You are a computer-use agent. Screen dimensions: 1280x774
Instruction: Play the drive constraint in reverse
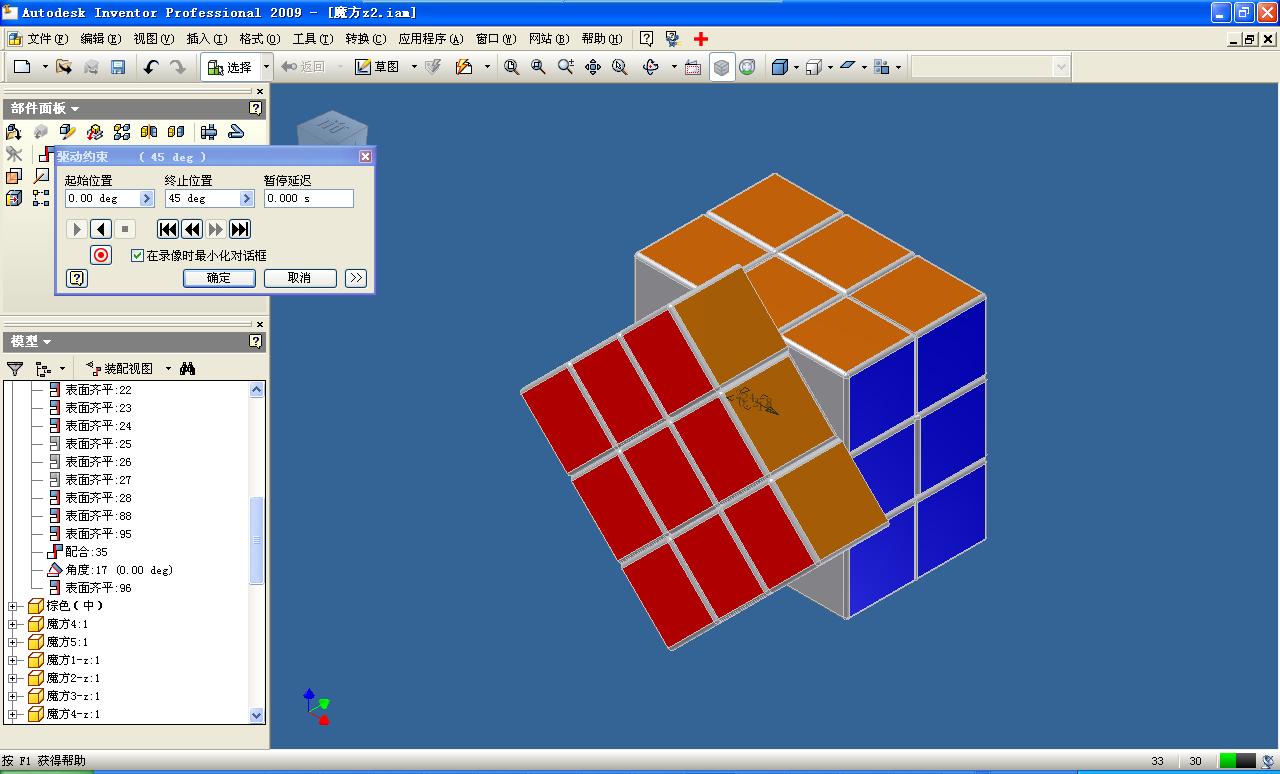coord(101,229)
